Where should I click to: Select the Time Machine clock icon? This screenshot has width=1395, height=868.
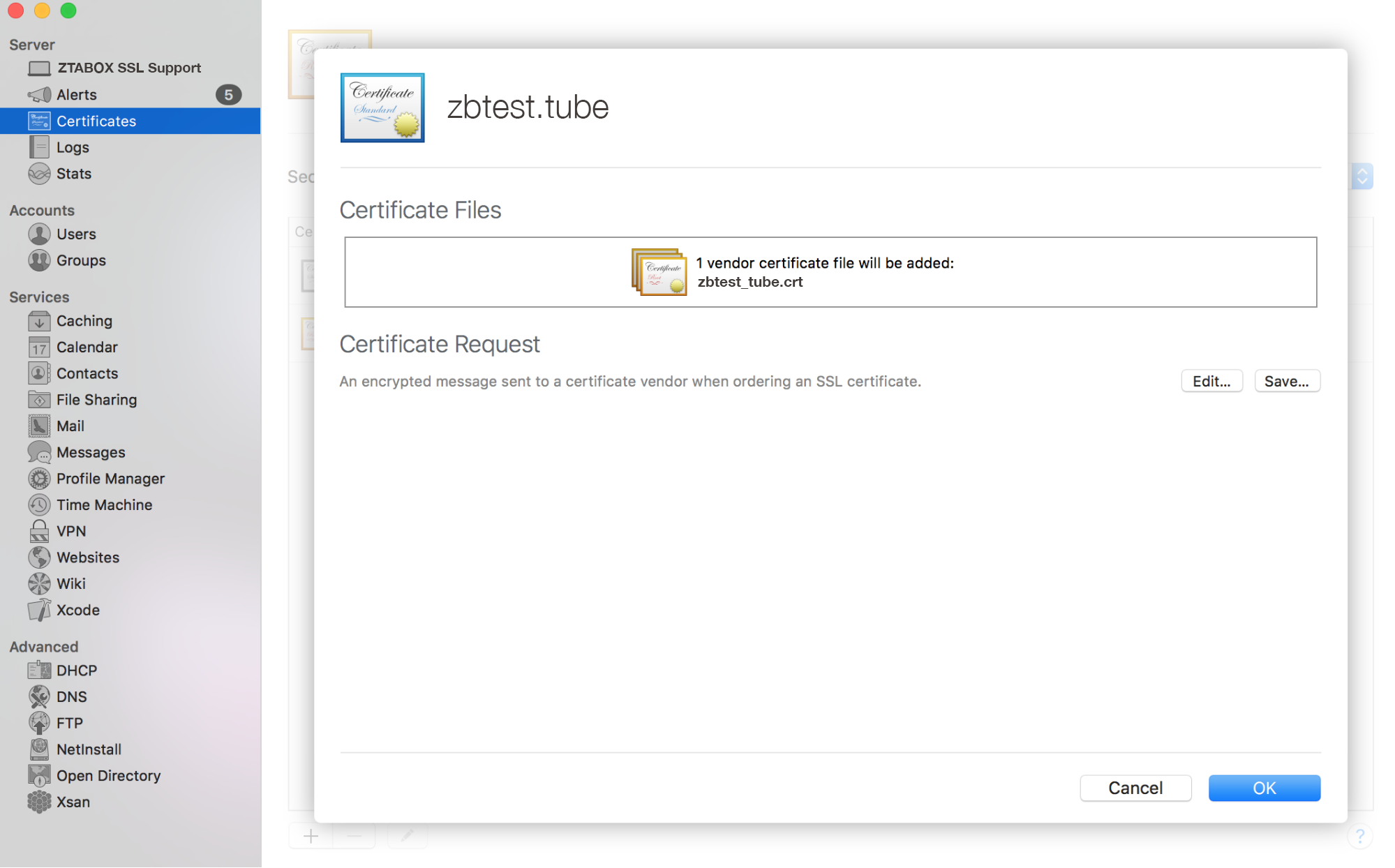pyautogui.click(x=39, y=504)
